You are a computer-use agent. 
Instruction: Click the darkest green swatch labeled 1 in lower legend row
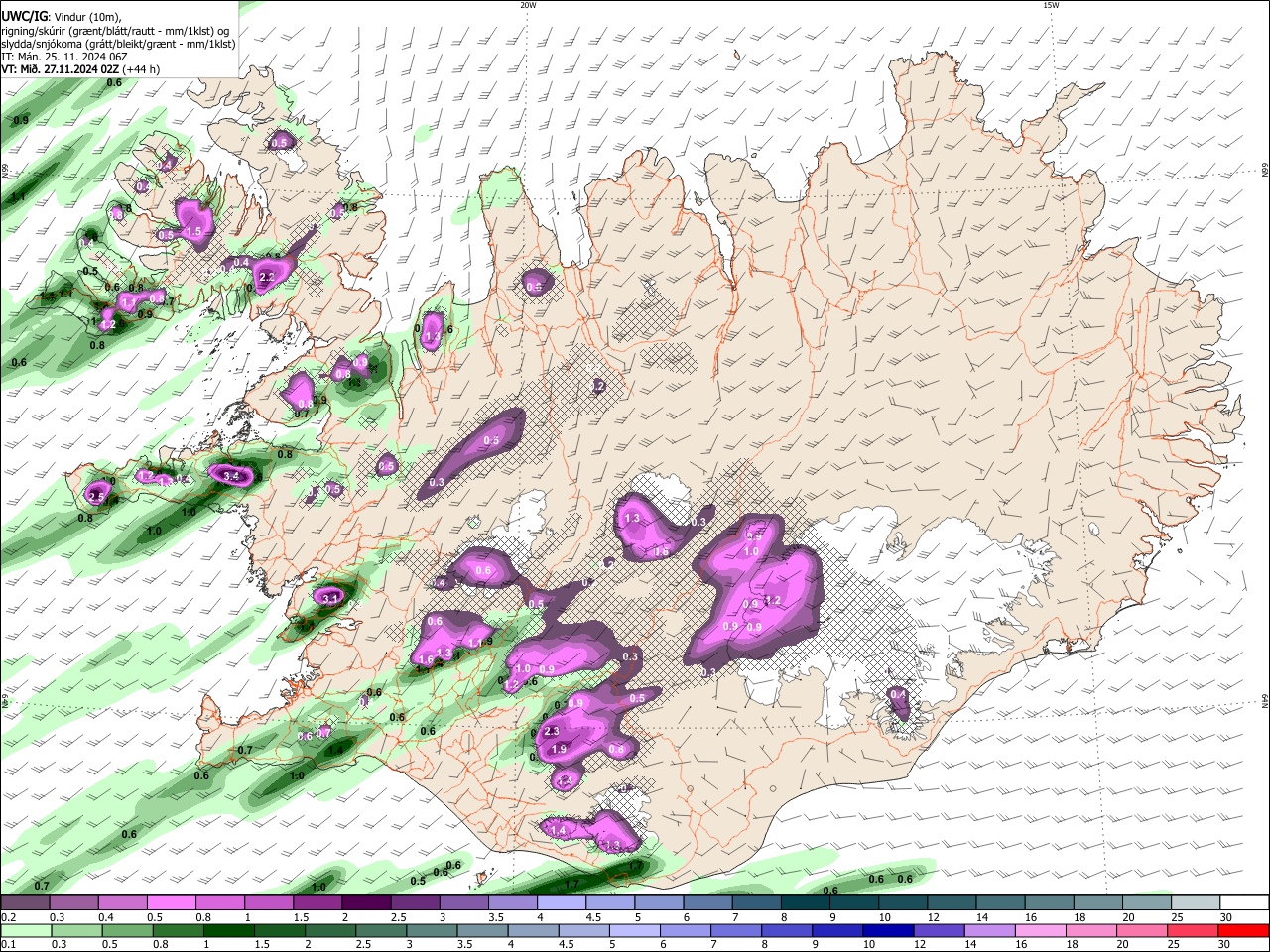pyautogui.click(x=227, y=931)
